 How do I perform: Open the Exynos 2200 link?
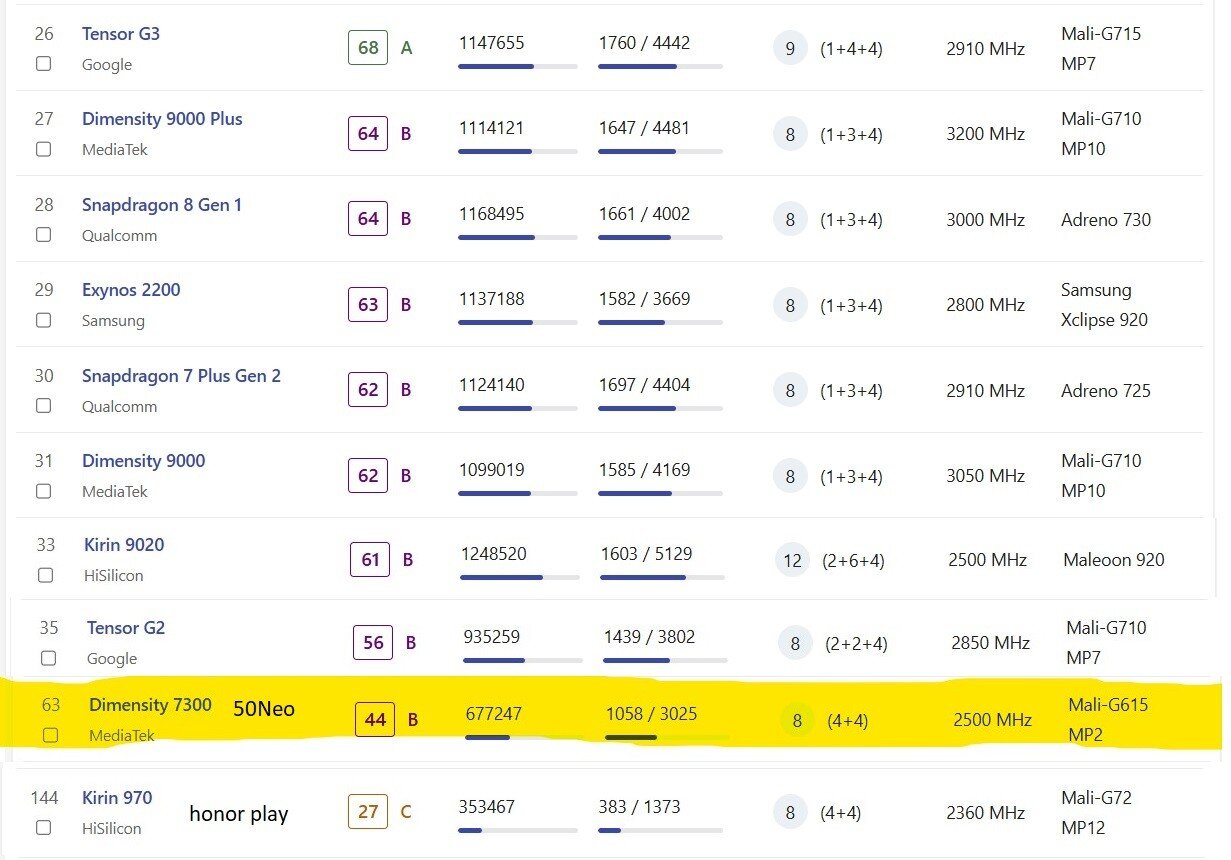(x=131, y=290)
